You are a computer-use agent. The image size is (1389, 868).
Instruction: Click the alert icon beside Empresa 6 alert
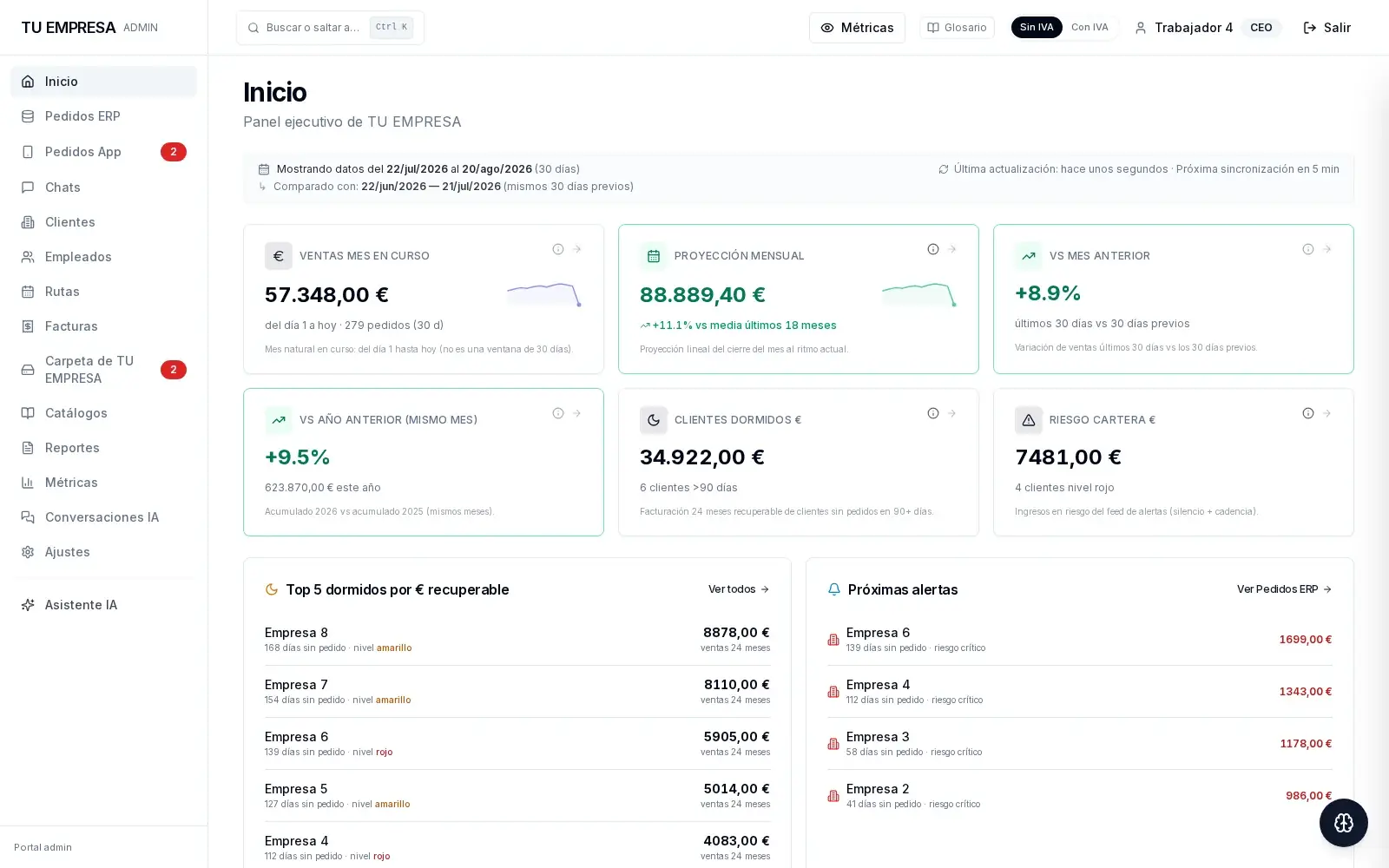833,640
